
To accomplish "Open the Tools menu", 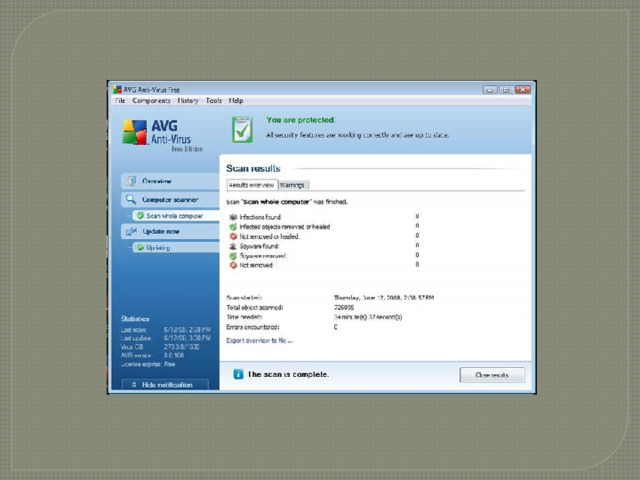I will click(x=213, y=100).
